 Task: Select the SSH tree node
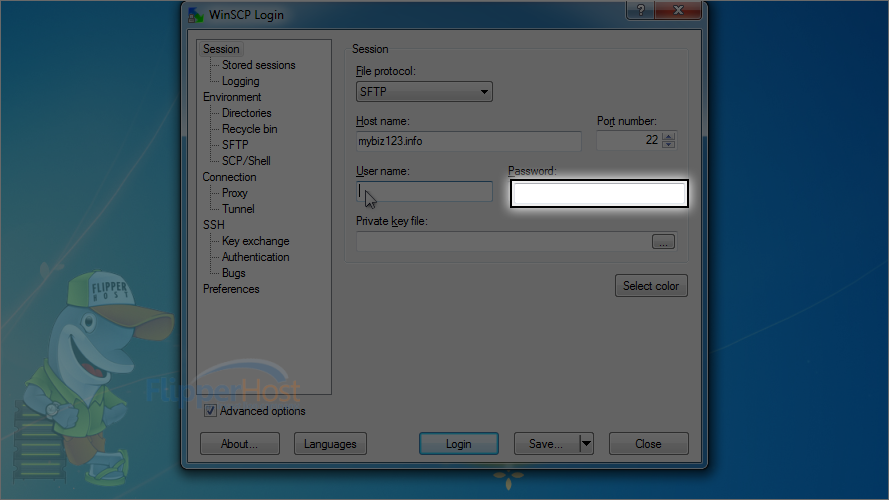point(214,225)
